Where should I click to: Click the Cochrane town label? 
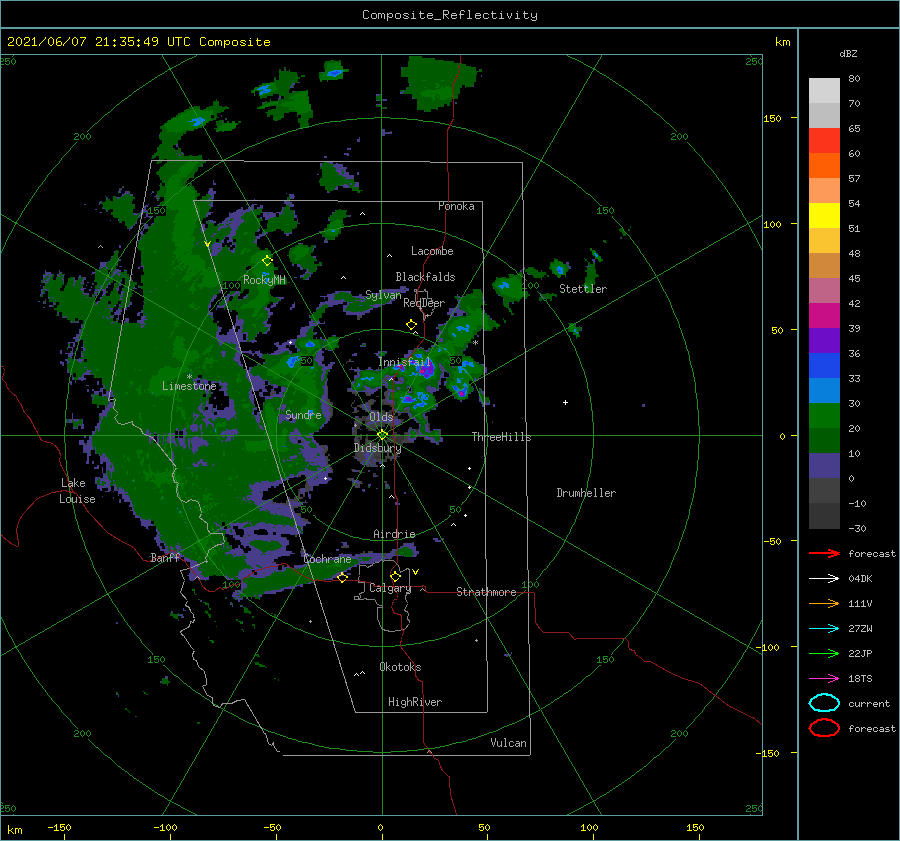[x=327, y=559]
